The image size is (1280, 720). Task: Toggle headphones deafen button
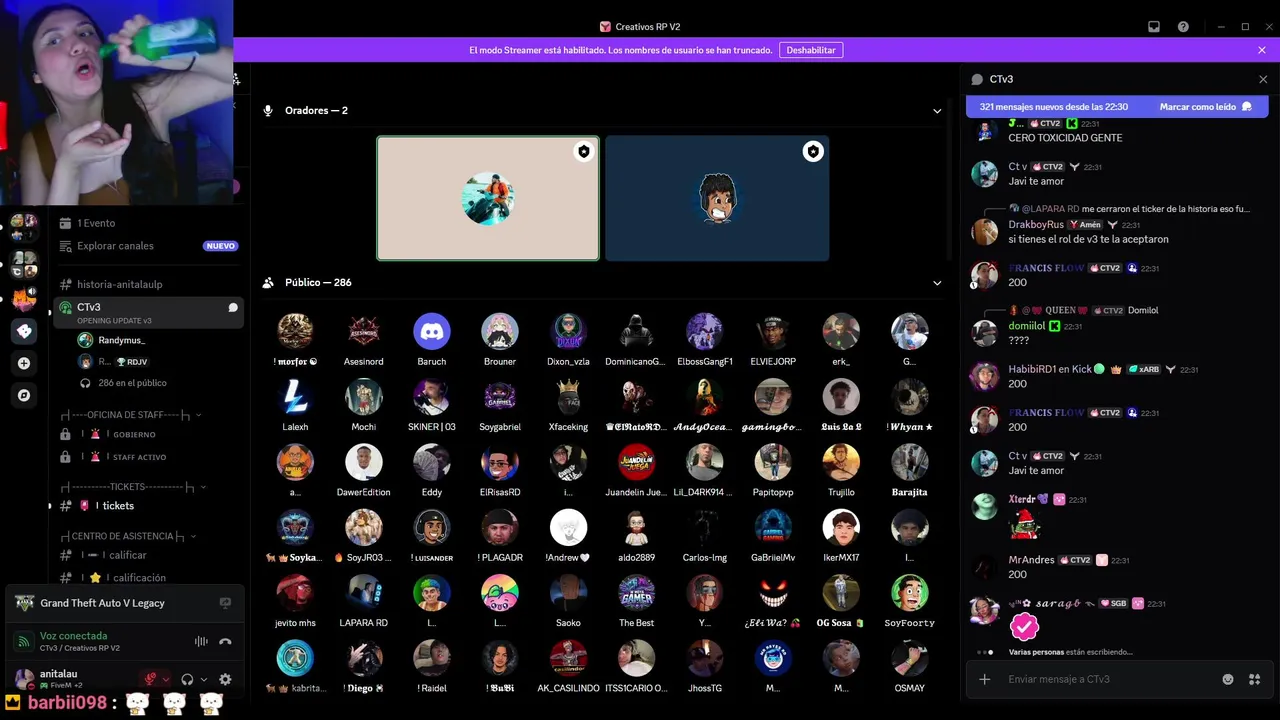[x=187, y=679]
